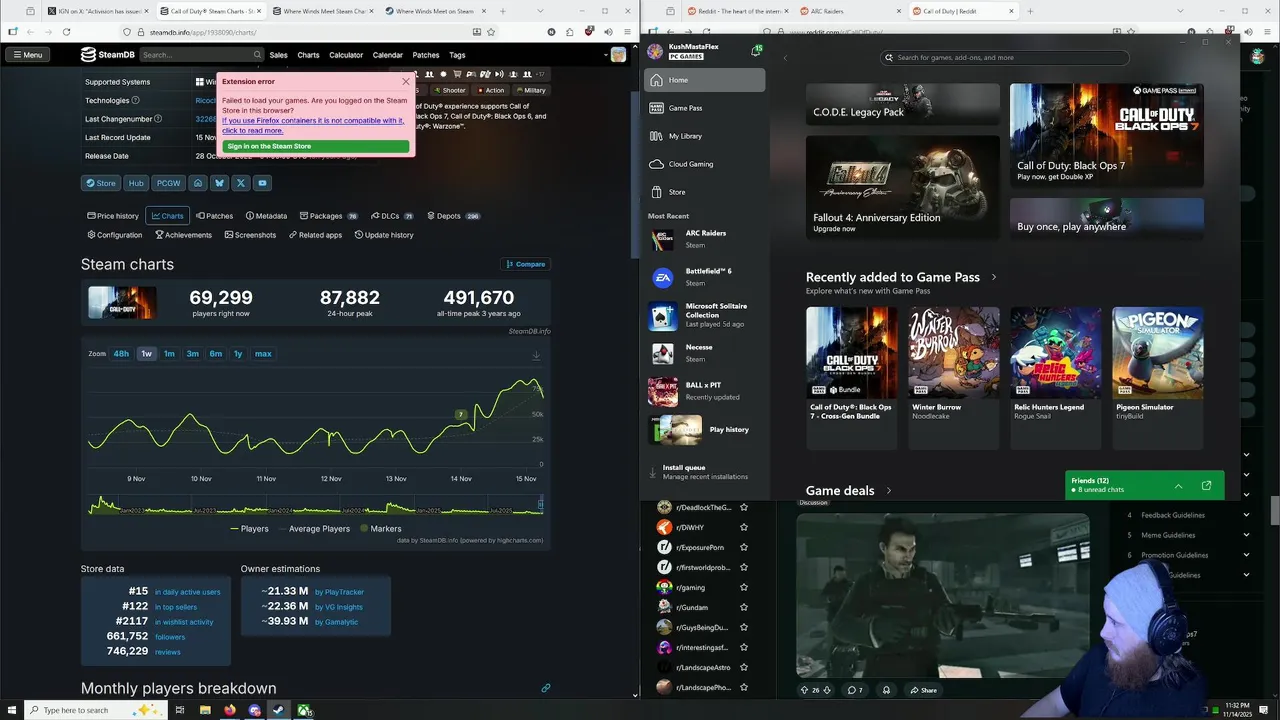The image size is (1280, 720).
Task: Click Sign in on the Steam Store
Action: point(316,146)
